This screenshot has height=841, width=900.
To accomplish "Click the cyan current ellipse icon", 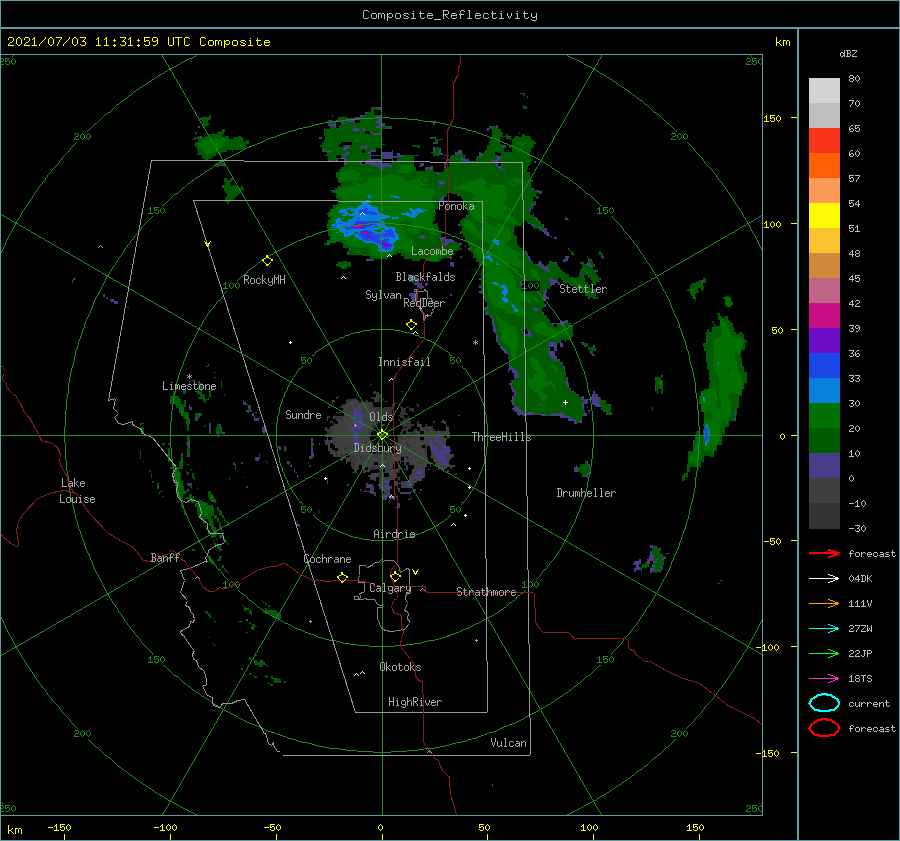I will tap(824, 703).
